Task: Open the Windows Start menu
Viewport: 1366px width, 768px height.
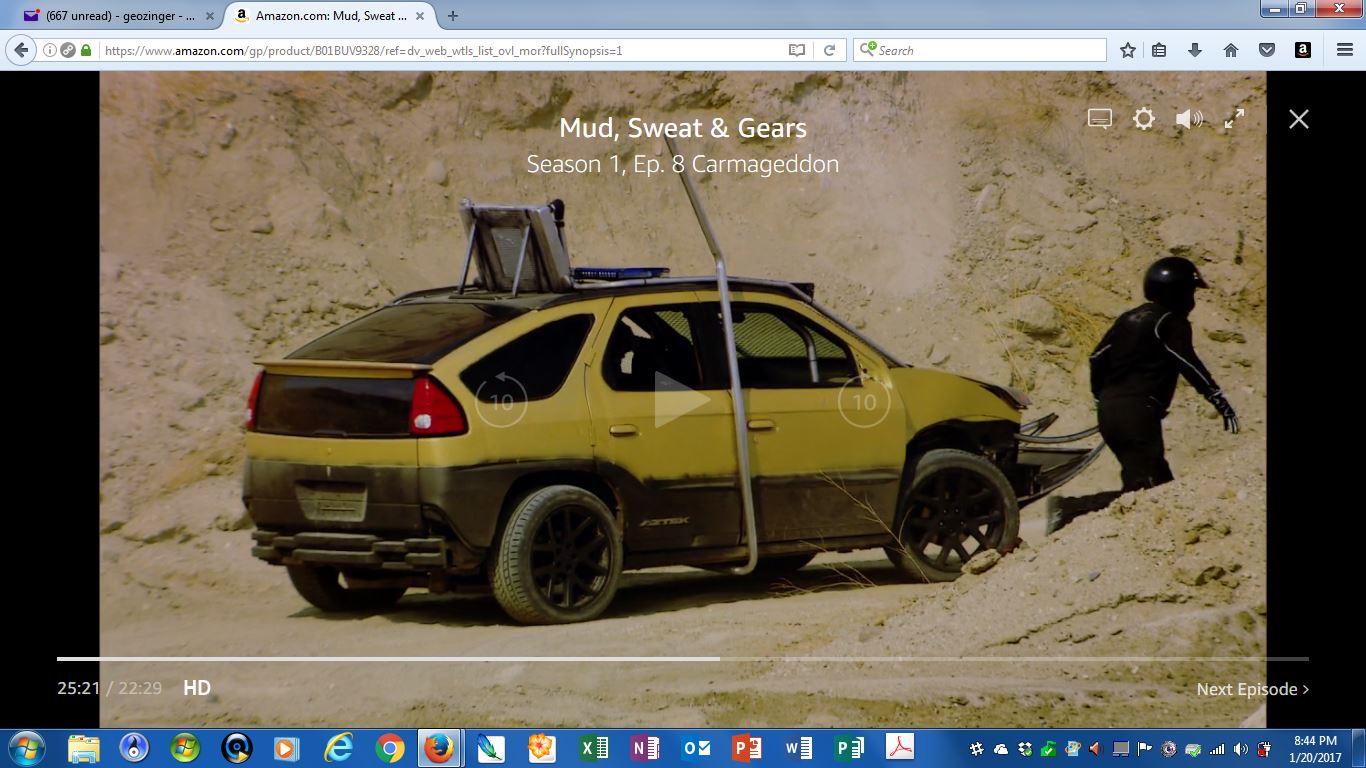Action: pyautogui.click(x=26, y=747)
